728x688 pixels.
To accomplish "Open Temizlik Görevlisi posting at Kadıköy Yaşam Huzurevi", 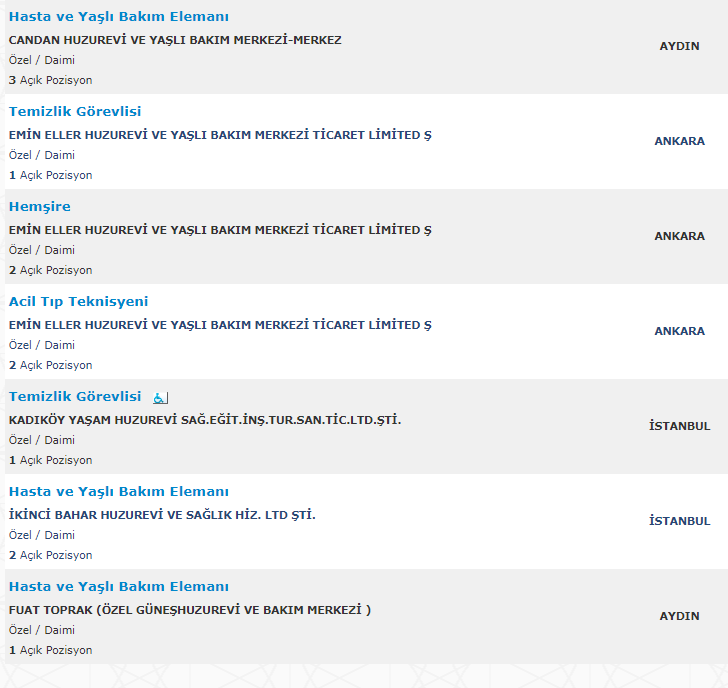I will pyautogui.click(x=75, y=396).
